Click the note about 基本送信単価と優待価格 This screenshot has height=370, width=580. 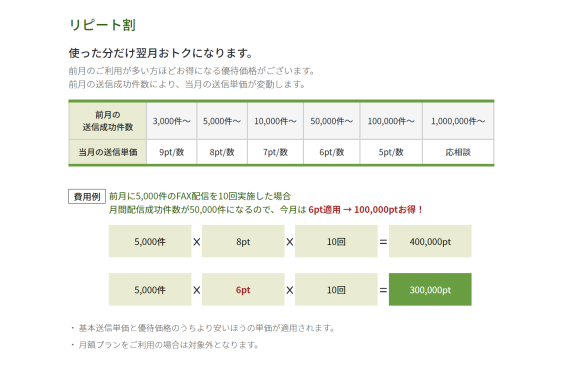[206, 328]
